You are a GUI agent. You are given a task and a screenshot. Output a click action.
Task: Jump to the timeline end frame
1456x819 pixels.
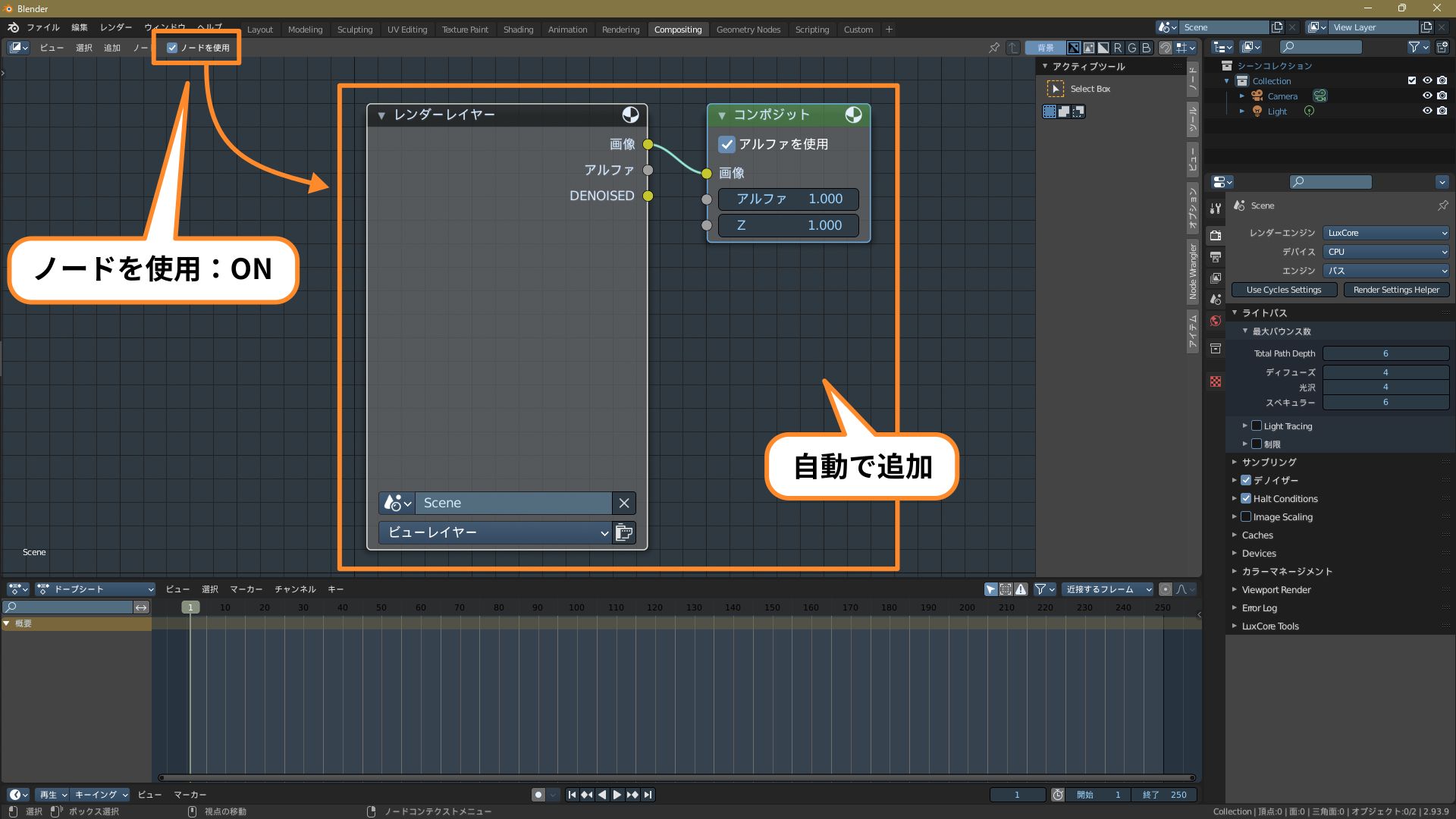tap(648, 795)
